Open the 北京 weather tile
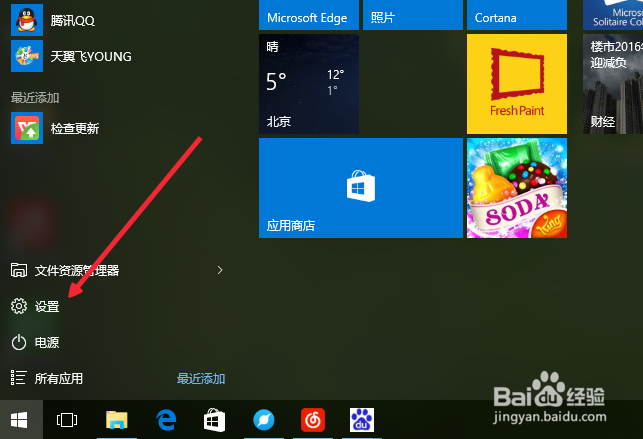Screen dimensions: 643x439 pyautogui.click(x=309, y=84)
